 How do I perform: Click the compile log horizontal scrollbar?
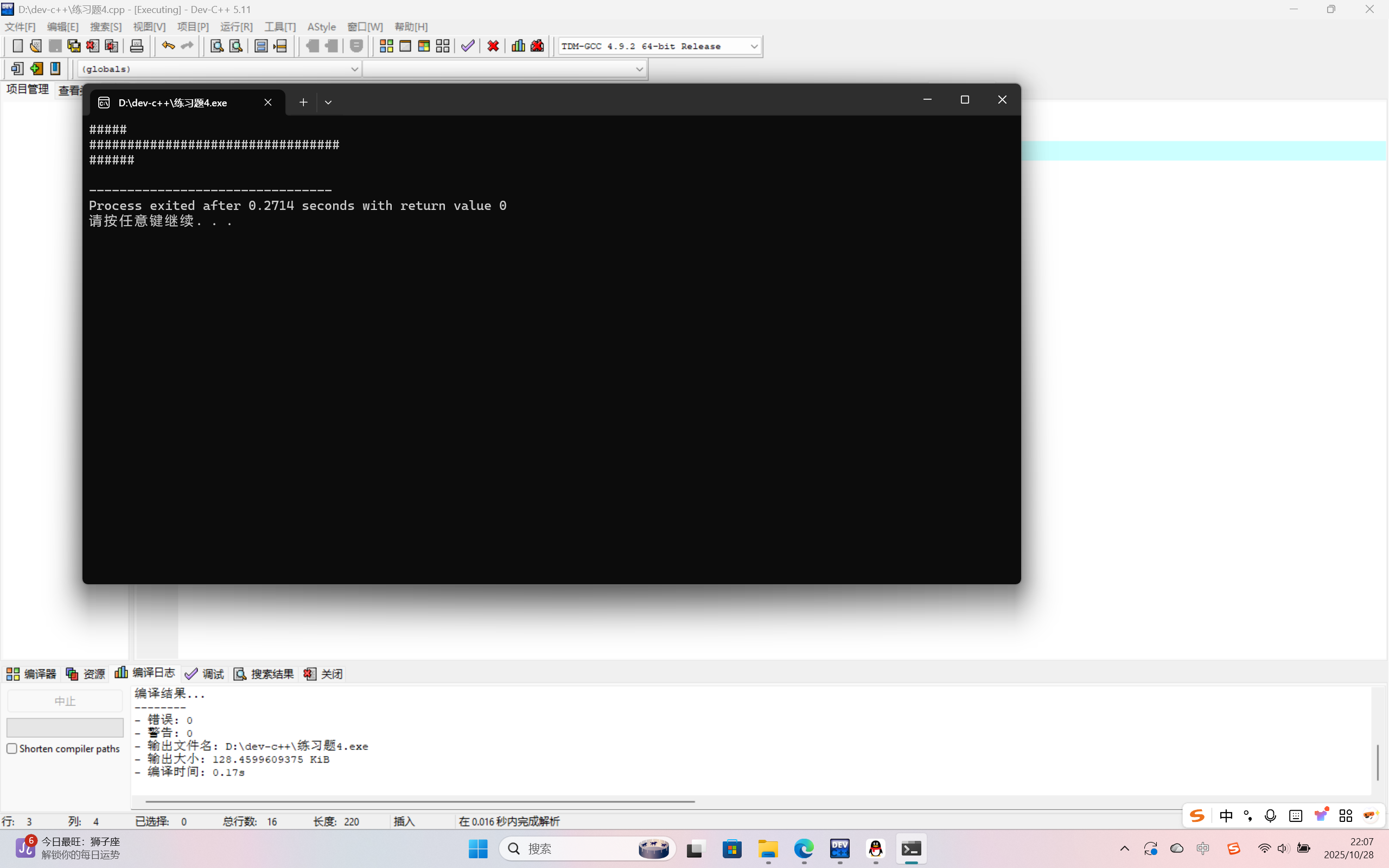click(x=419, y=801)
